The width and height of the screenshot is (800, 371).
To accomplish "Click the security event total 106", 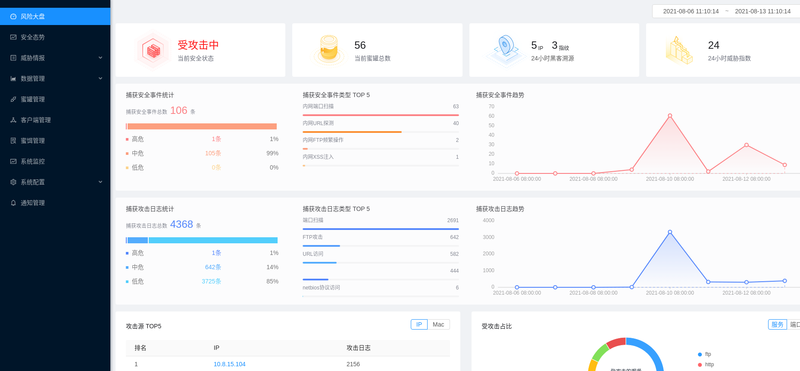I will tap(179, 110).
